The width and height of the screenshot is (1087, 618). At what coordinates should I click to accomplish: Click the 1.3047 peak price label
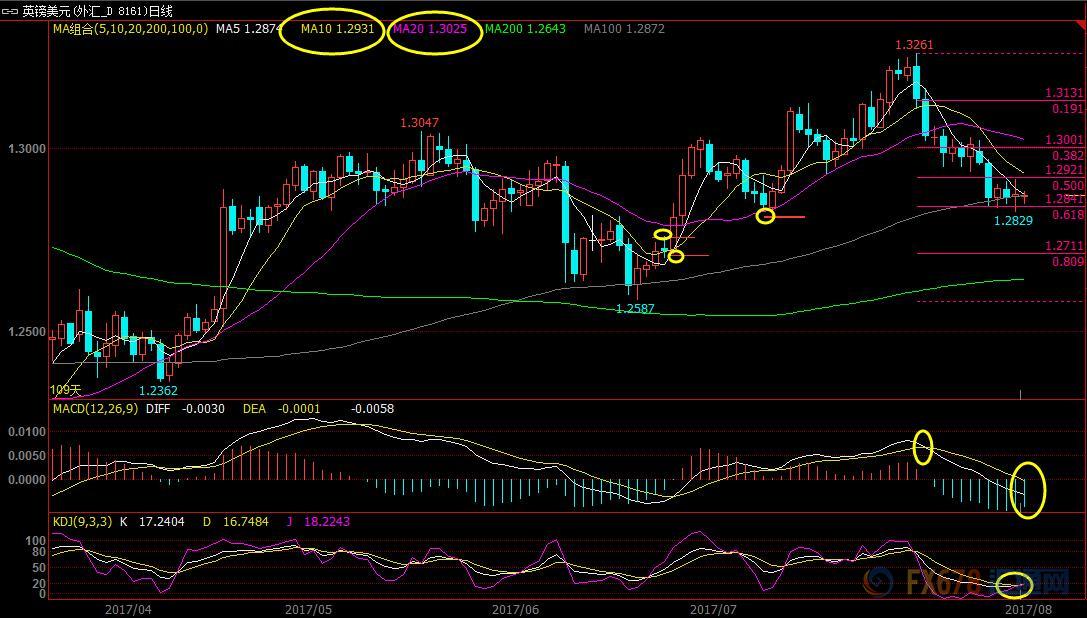(x=419, y=123)
